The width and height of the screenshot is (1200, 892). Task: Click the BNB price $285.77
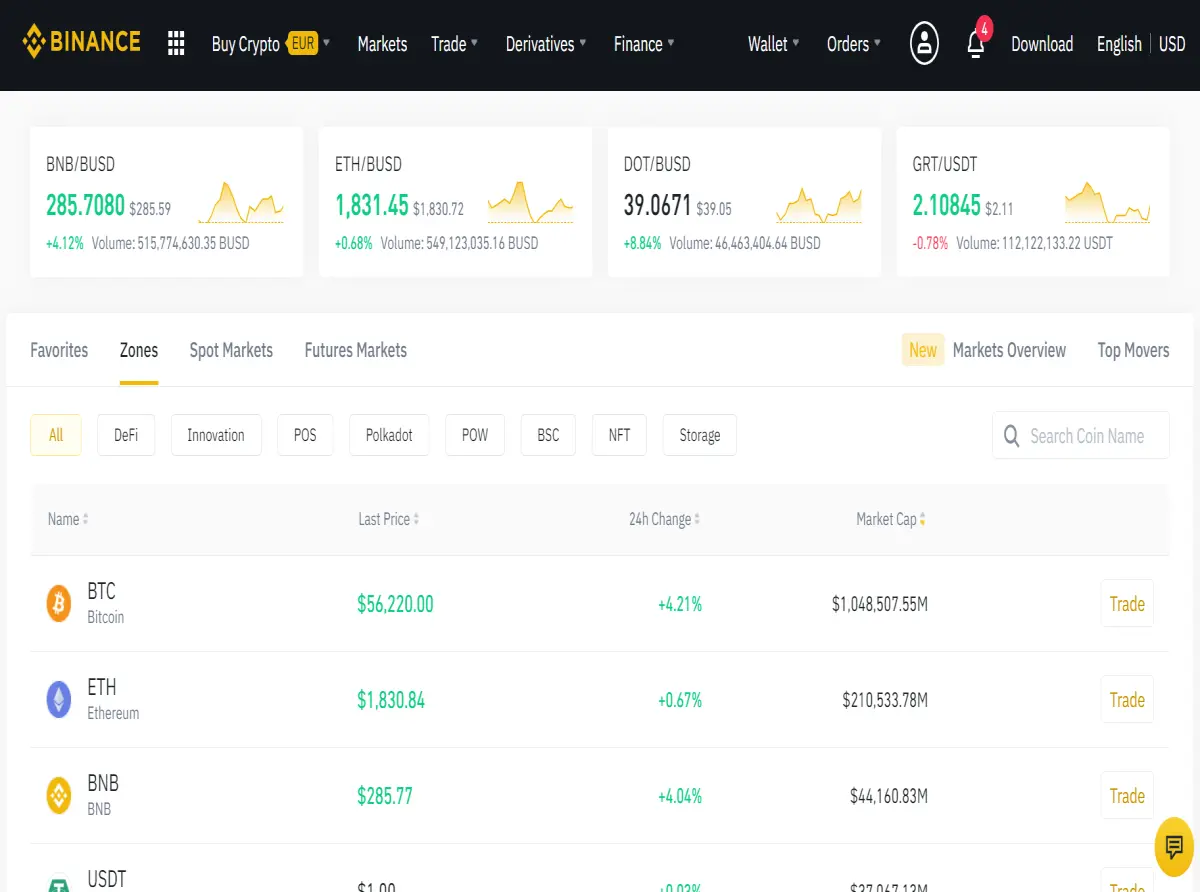385,796
